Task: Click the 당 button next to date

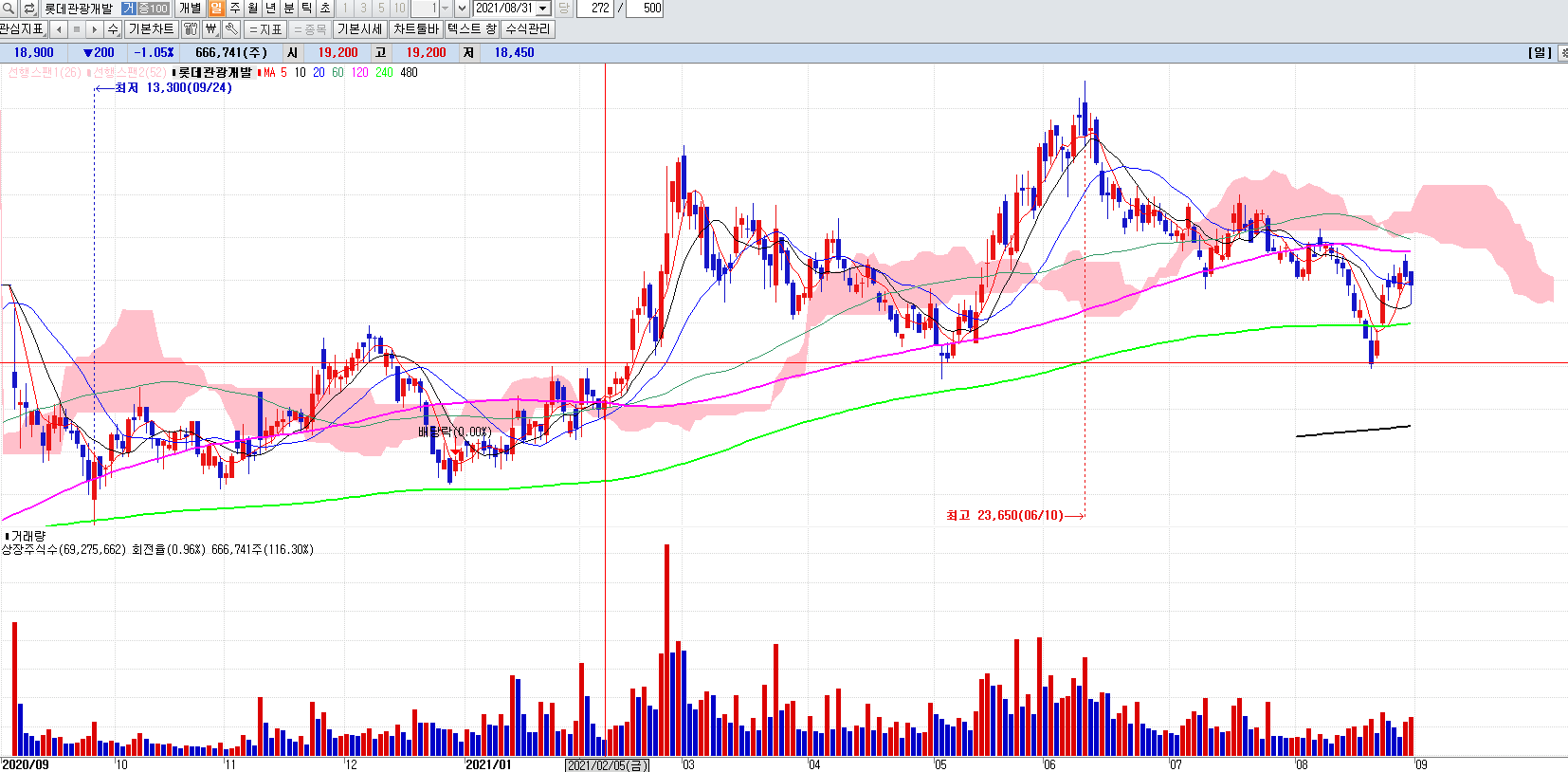Action: (563, 9)
